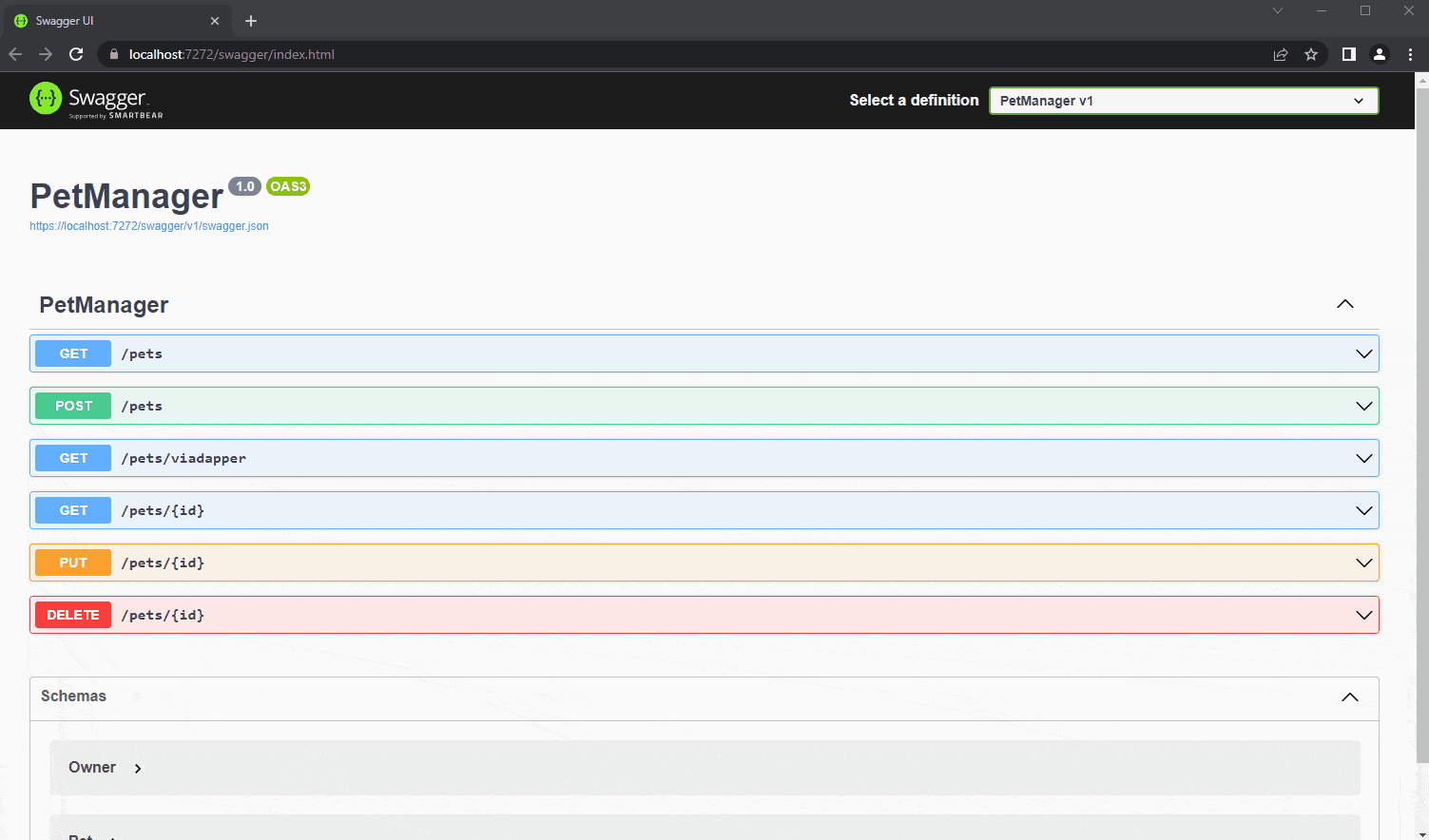The width and height of the screenshot is (1429, 840).
Task: Expand the GET /pets operation arrow
Action: click(1364, 353)
